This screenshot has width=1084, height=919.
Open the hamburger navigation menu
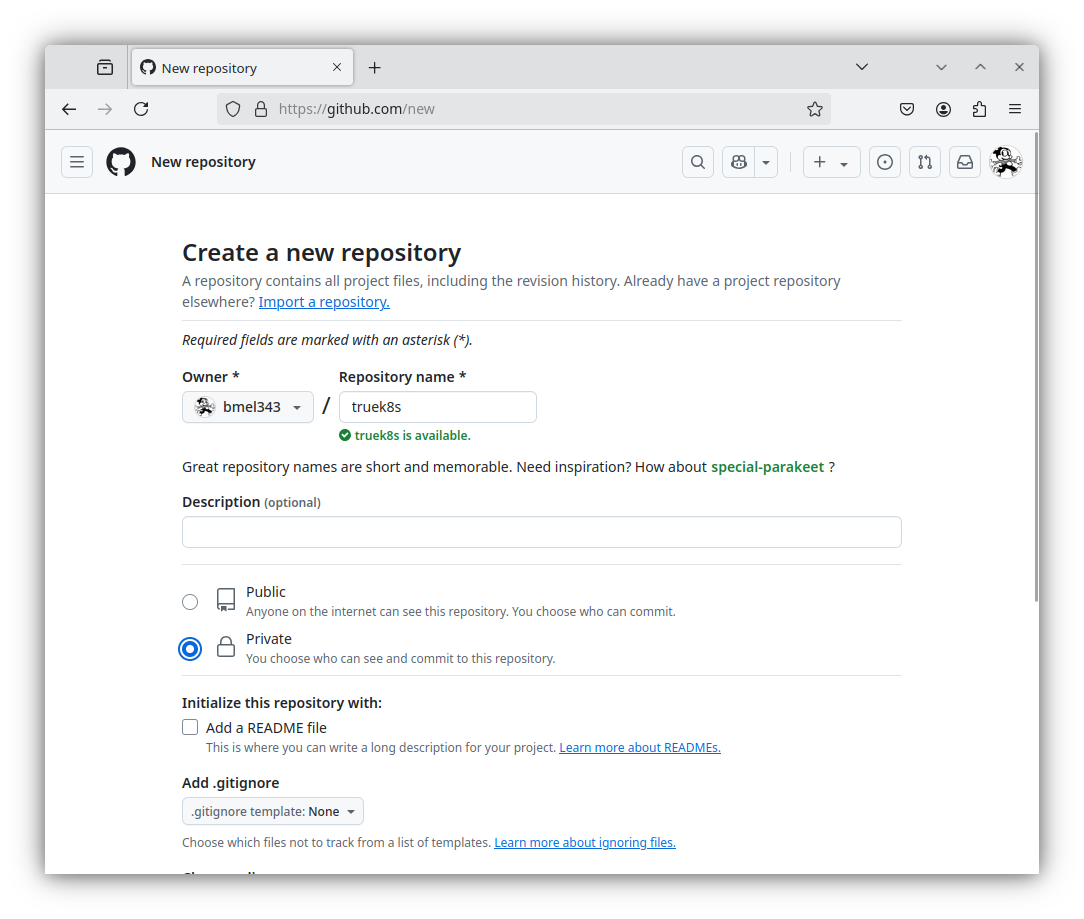(77, 162)
